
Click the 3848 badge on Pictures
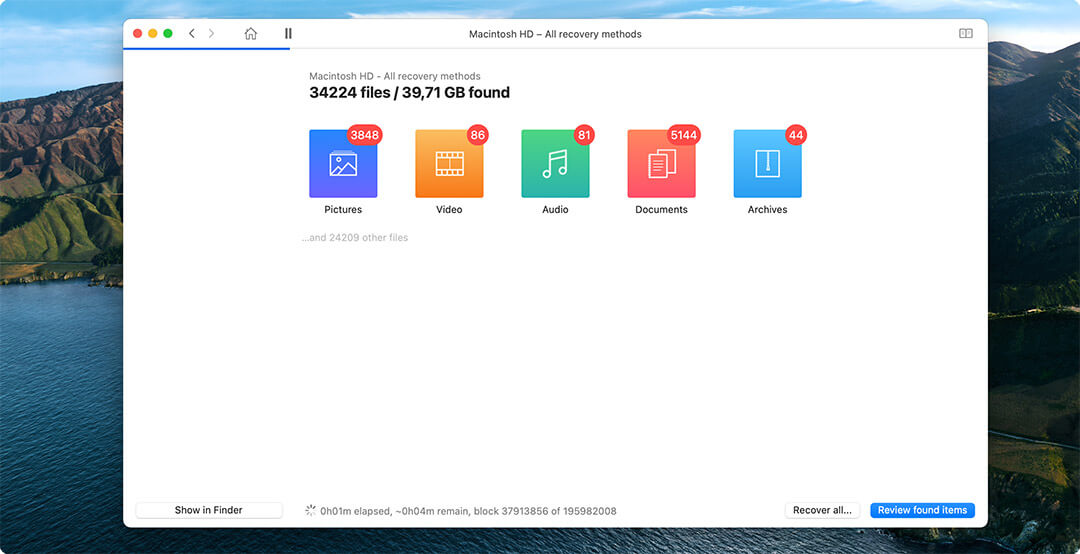point(364,135)
